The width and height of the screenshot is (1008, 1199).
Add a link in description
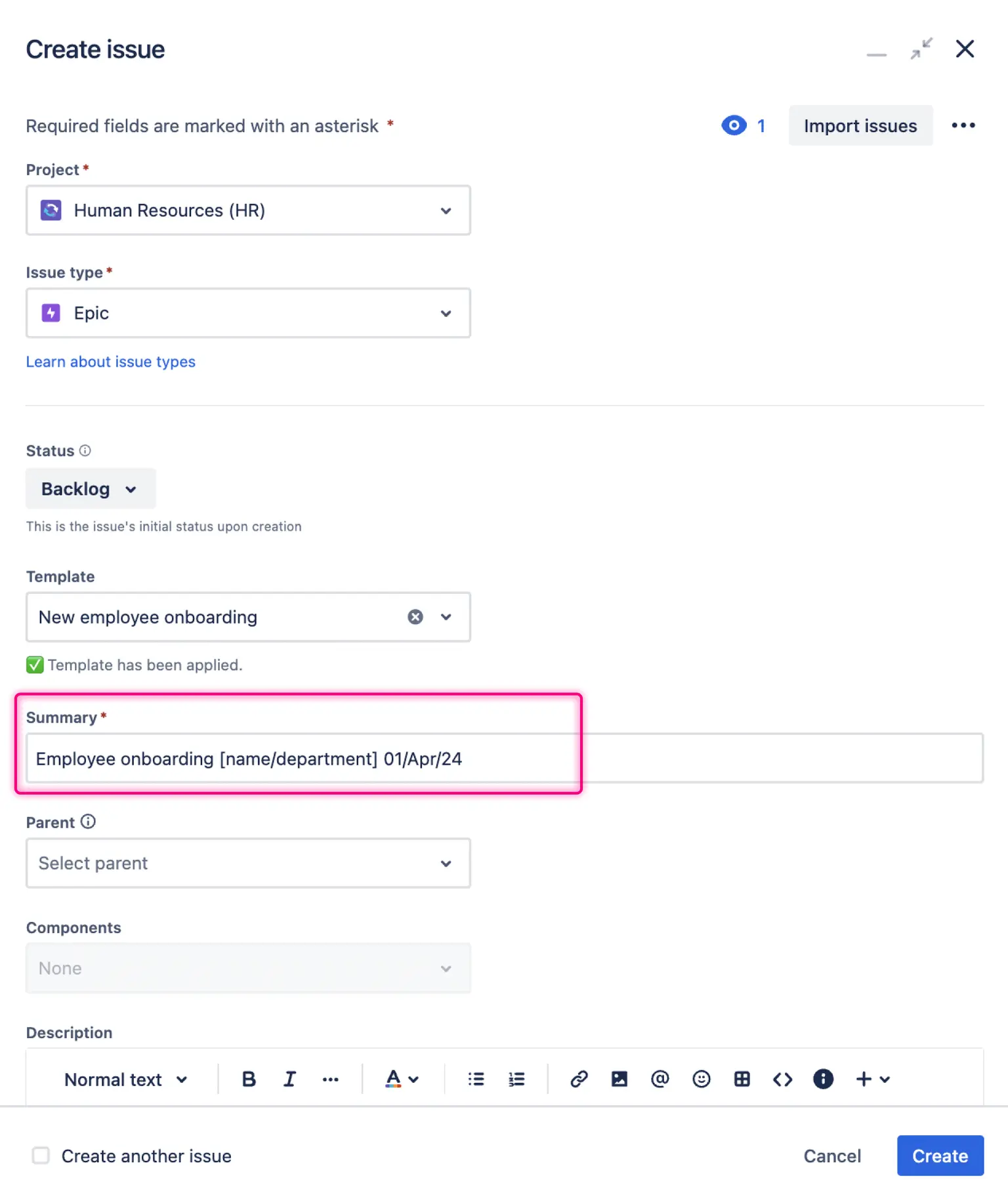click(x=579, y=1079)
